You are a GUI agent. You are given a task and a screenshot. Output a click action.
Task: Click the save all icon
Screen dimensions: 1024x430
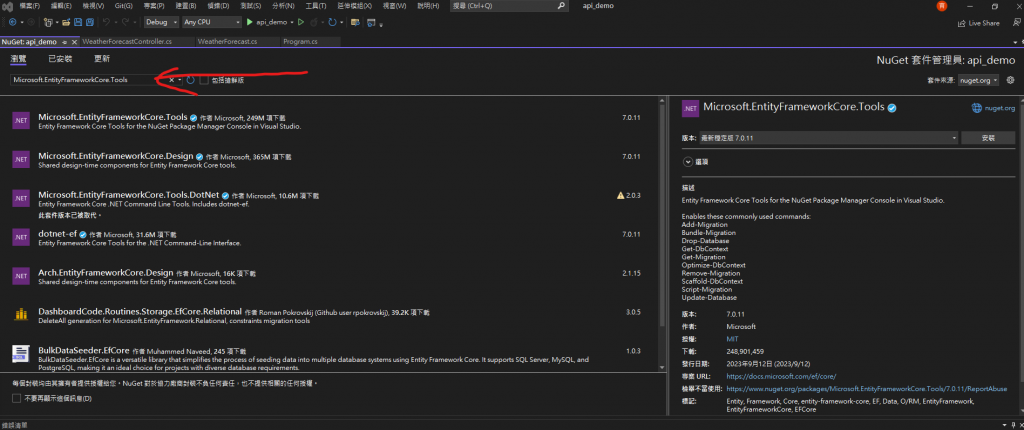point(89,22)
